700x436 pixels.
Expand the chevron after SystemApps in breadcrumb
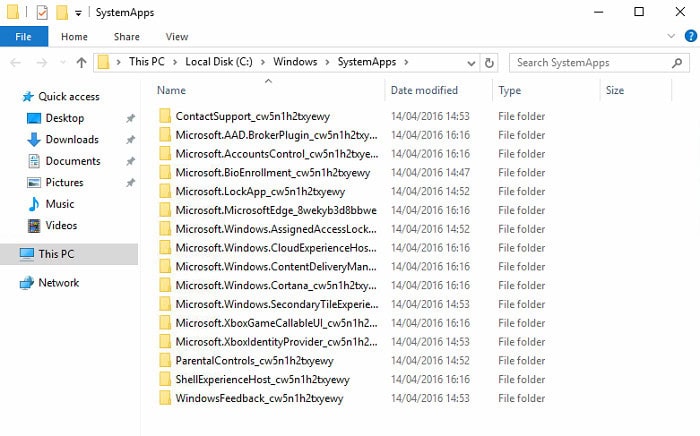(406, 62)
